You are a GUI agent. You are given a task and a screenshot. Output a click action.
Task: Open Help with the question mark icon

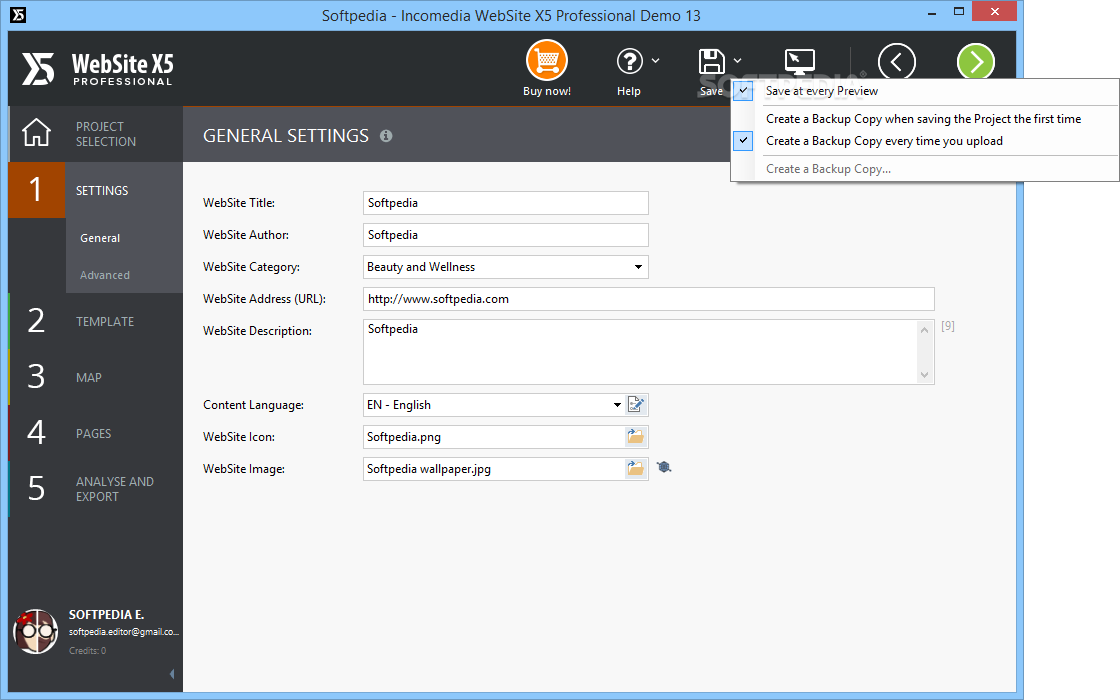629,61
